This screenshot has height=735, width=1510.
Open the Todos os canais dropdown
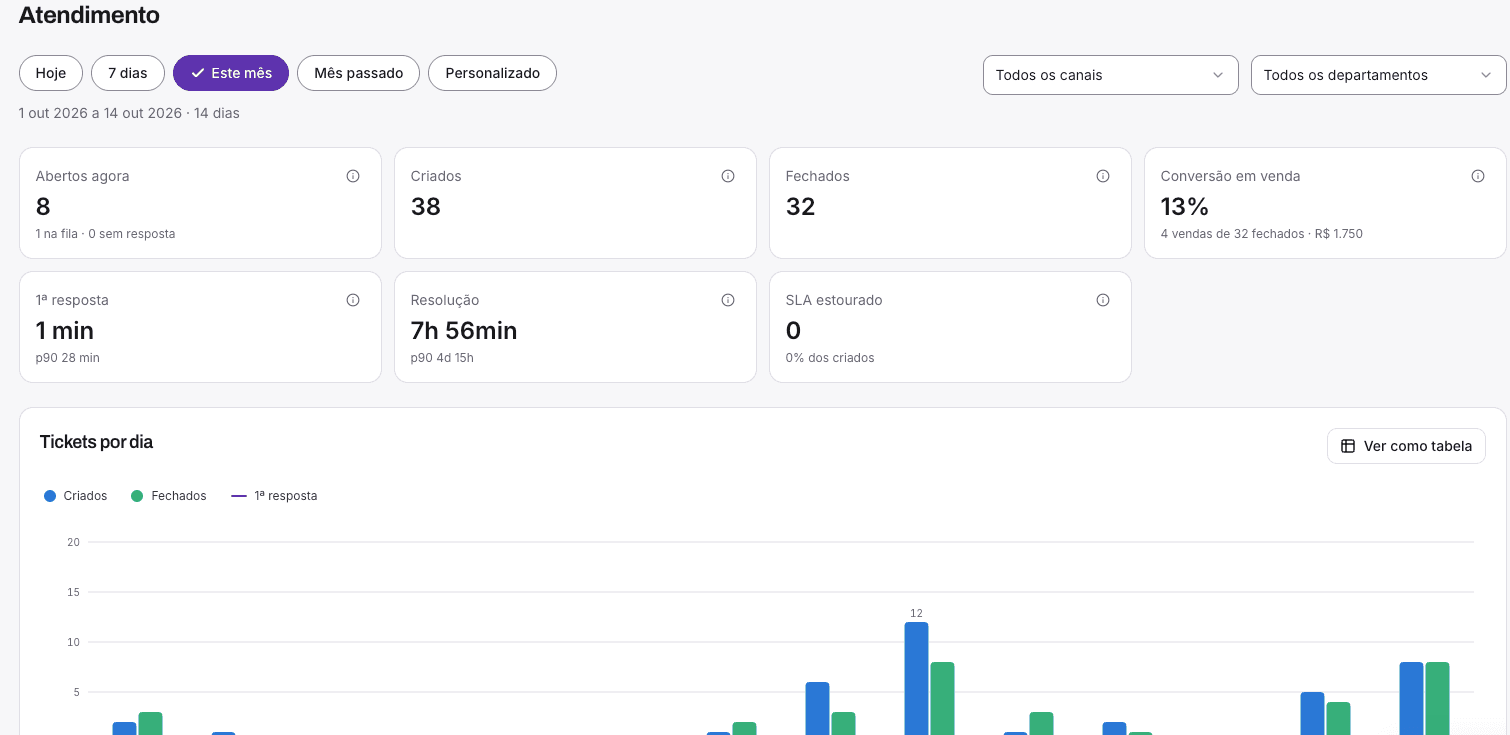(1111, 75)
